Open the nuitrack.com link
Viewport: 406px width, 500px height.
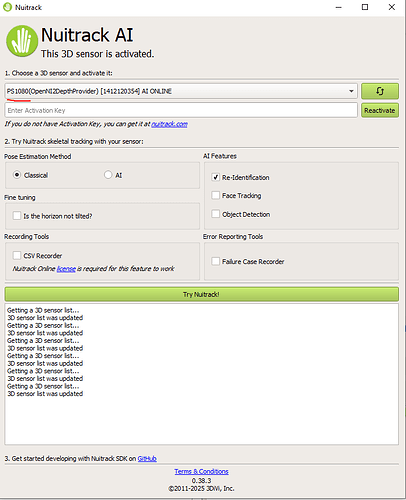[169, 124]
